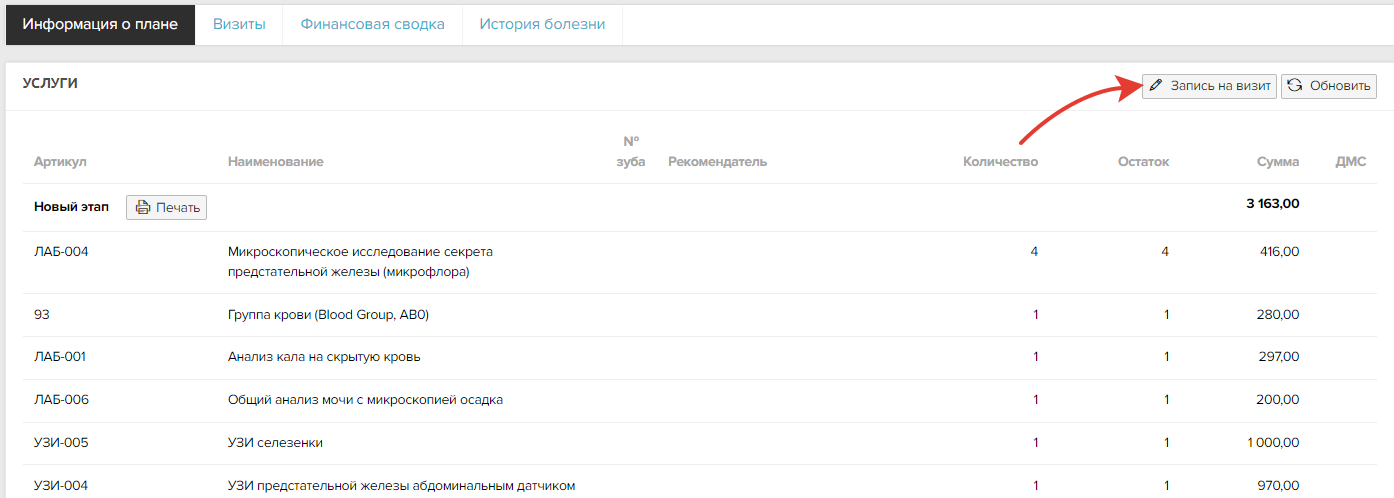This screenshot has height=498, width=1394.
Task: Click the Сумма column header
Action: pyautogui.click(x=1279, y=161)
